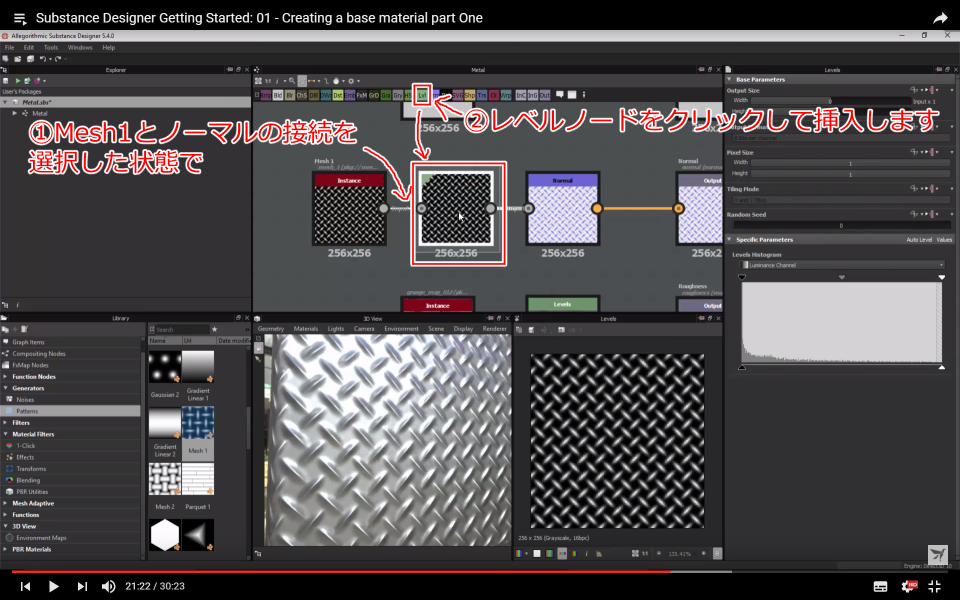
Task: Click the SVG node toolbar icon
Action: pos(458,95)
